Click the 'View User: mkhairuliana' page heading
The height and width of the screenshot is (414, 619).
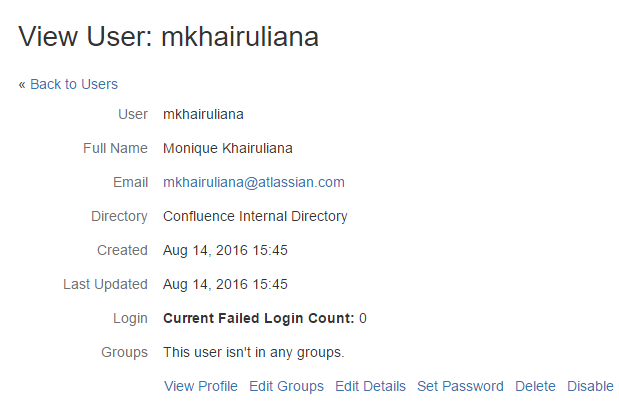168,37
